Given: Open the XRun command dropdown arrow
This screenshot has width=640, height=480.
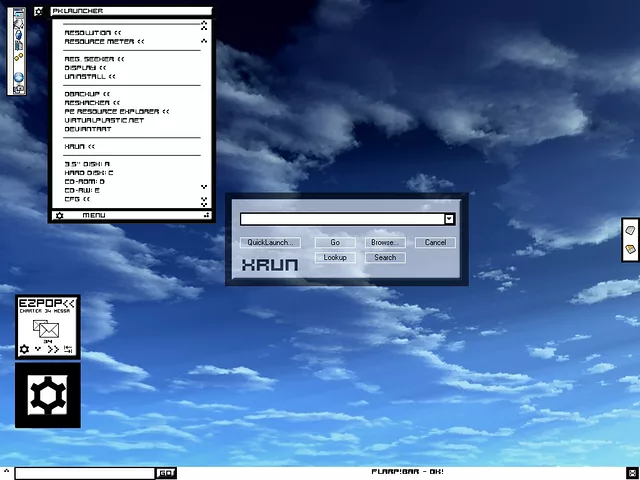Looking at the screenshot, I should (449, 219).
